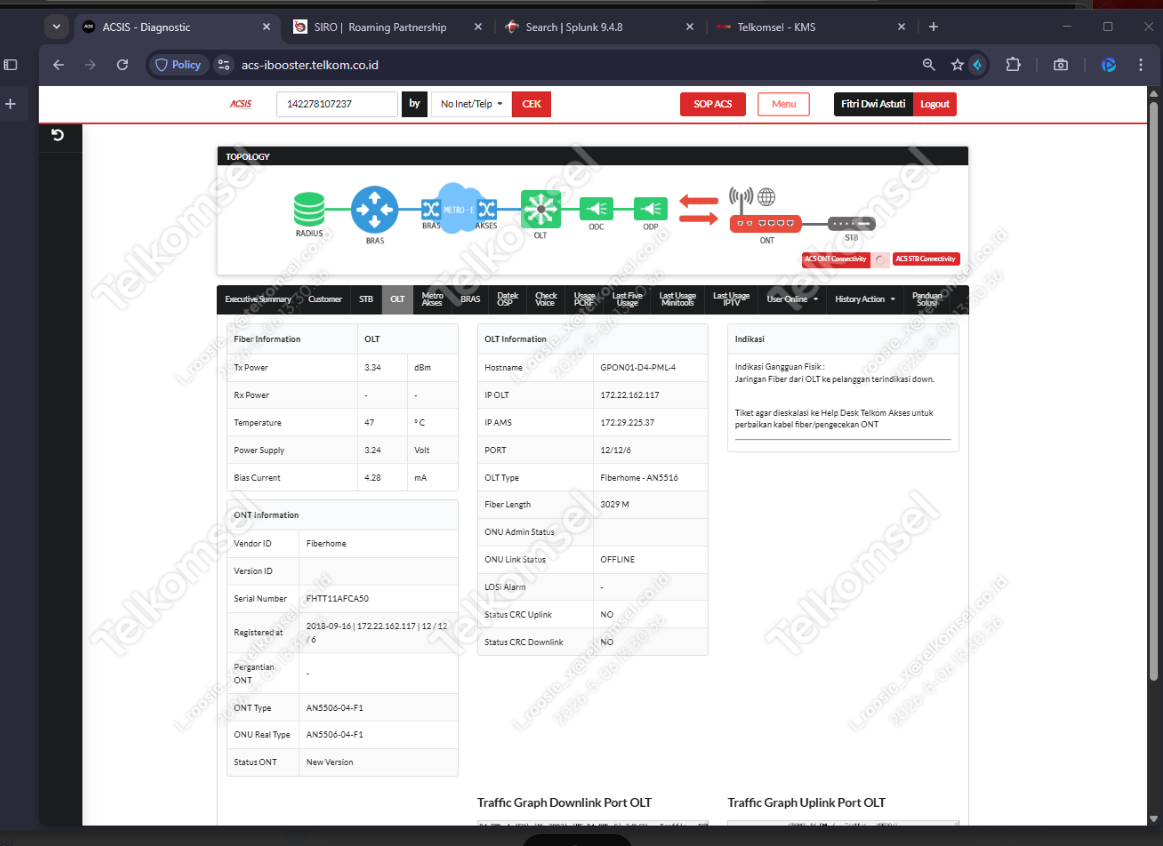Open the Datek OSP tab
This screenshot has height=846, width=1163.
click(x=507, y=300)
